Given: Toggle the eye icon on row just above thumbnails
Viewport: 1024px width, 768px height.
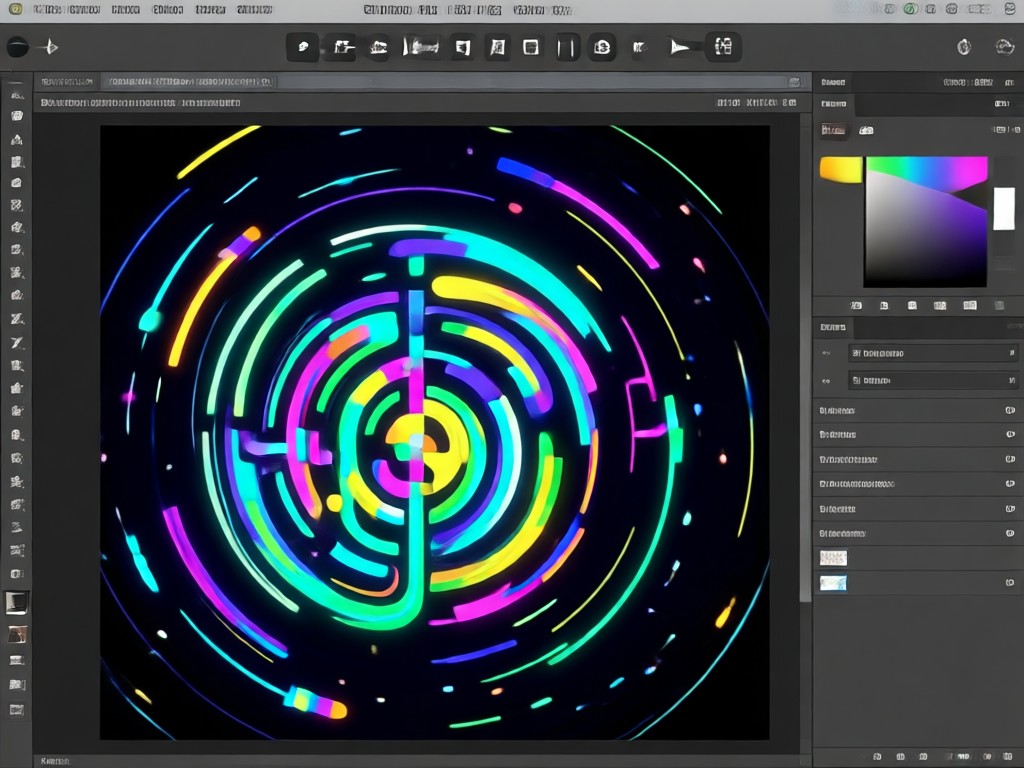Looking at the screenshot, I should tap(1010, 533).
